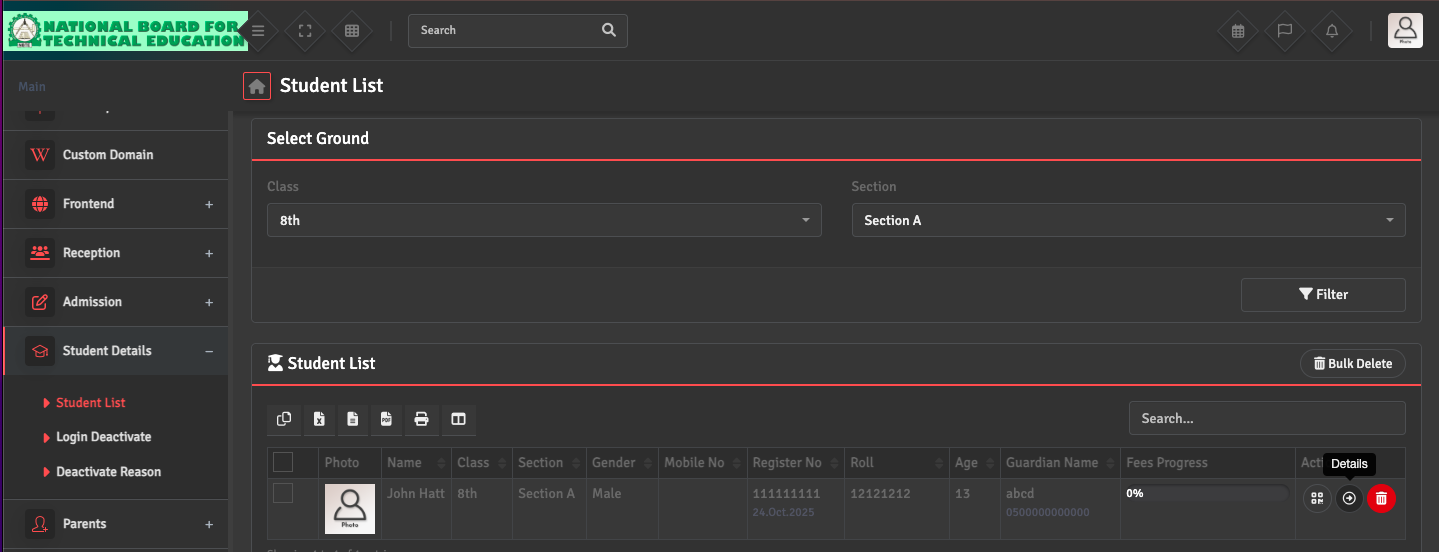Viewport: 1439px width, 552px height.
Task: Delete John Hatt with red trash icon
Action: tap(1381, 498)
